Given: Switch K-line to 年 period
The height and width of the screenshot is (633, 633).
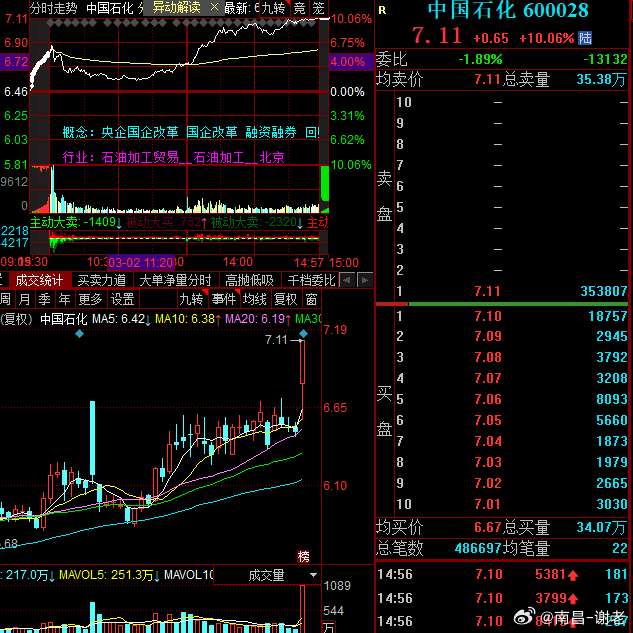Looking at the screenshot, I should [64, 299].
